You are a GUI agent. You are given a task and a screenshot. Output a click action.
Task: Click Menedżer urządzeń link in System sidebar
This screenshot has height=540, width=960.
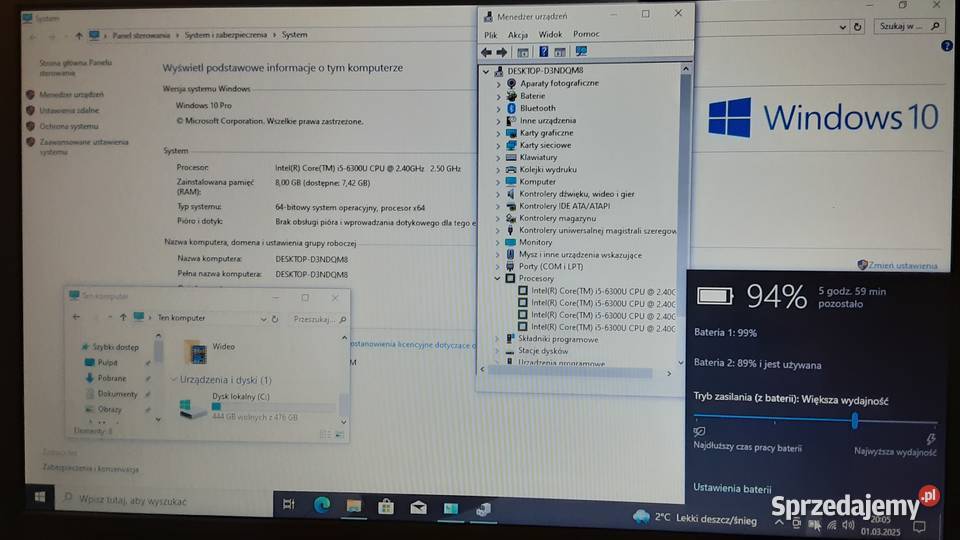pyautogui.click(x=72, y=95)
